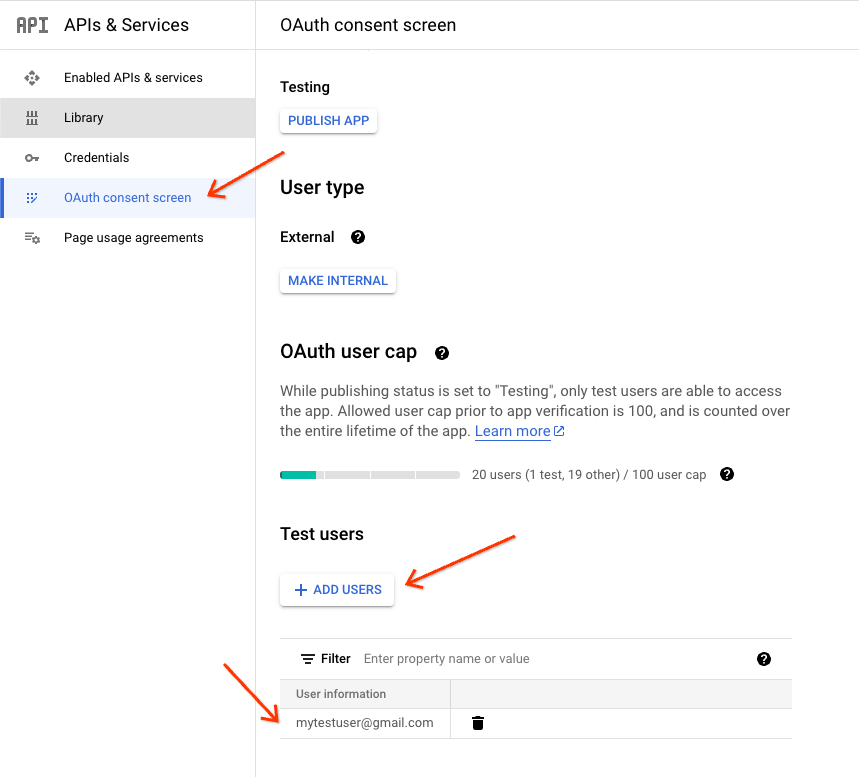
Task: Open Enabled APIs & services page
Action: pos(133,78)
